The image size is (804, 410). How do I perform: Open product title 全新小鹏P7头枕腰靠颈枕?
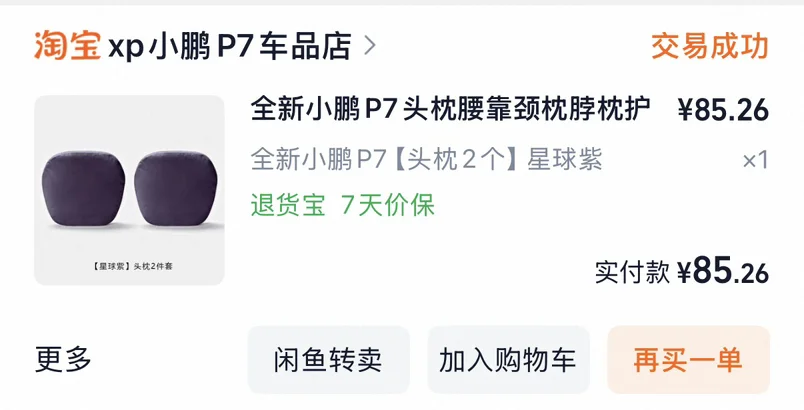point(451,109)
